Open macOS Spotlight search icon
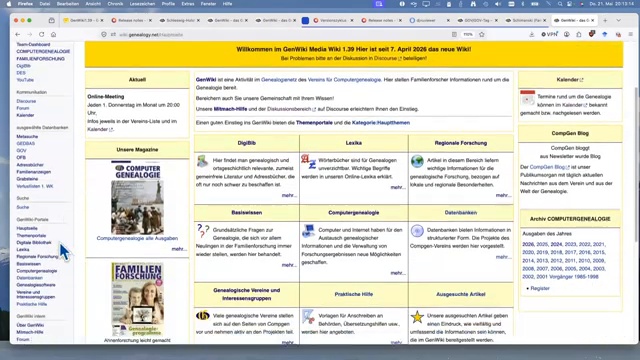This screenshot has height=360, width=640. [560, 4]
